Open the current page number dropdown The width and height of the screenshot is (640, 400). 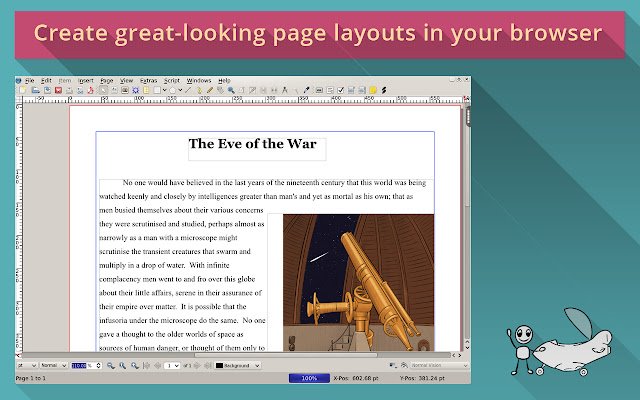pyautogui.click(x=172, y=366)
